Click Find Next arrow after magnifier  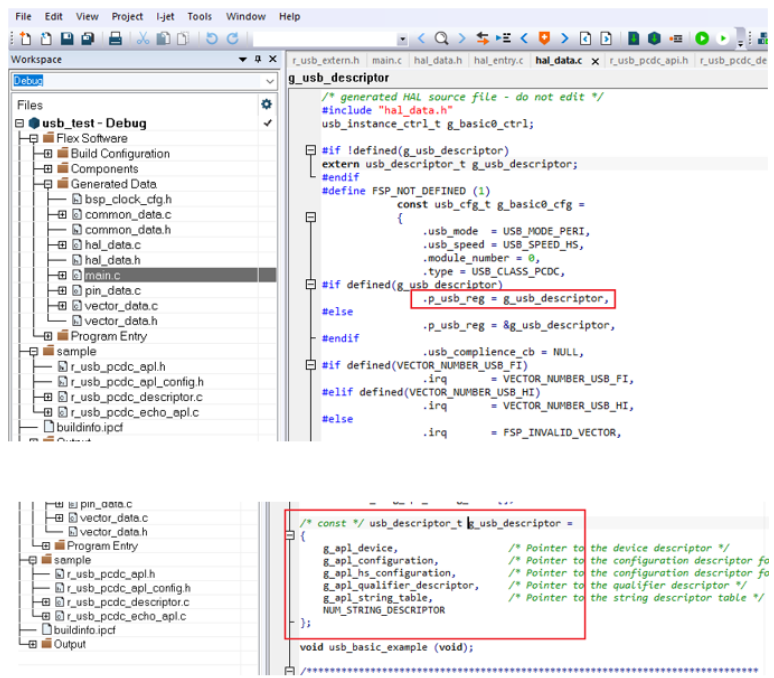click(x=462, y=38)
